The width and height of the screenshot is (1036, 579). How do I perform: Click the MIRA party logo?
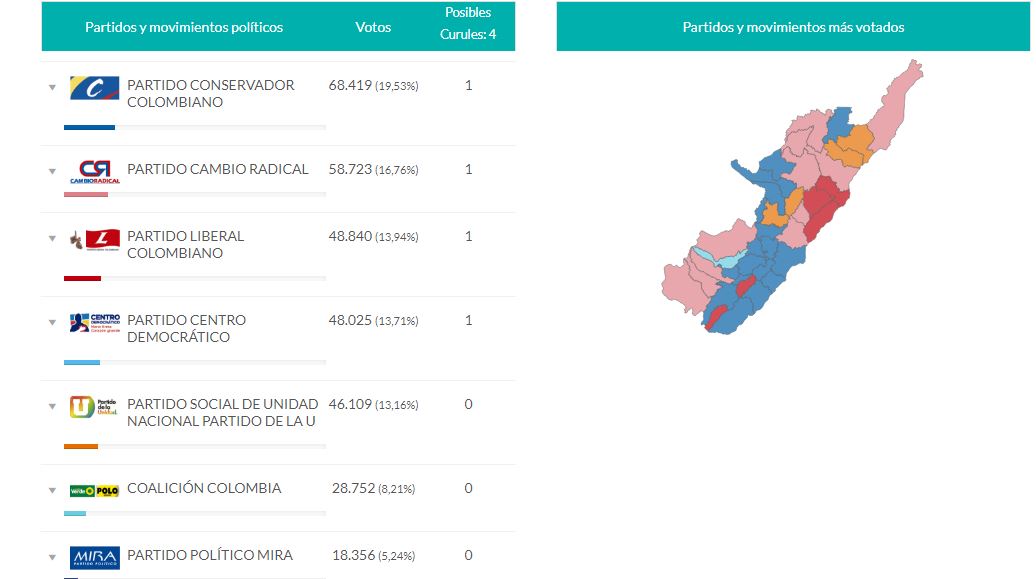(x=94, y=558)
